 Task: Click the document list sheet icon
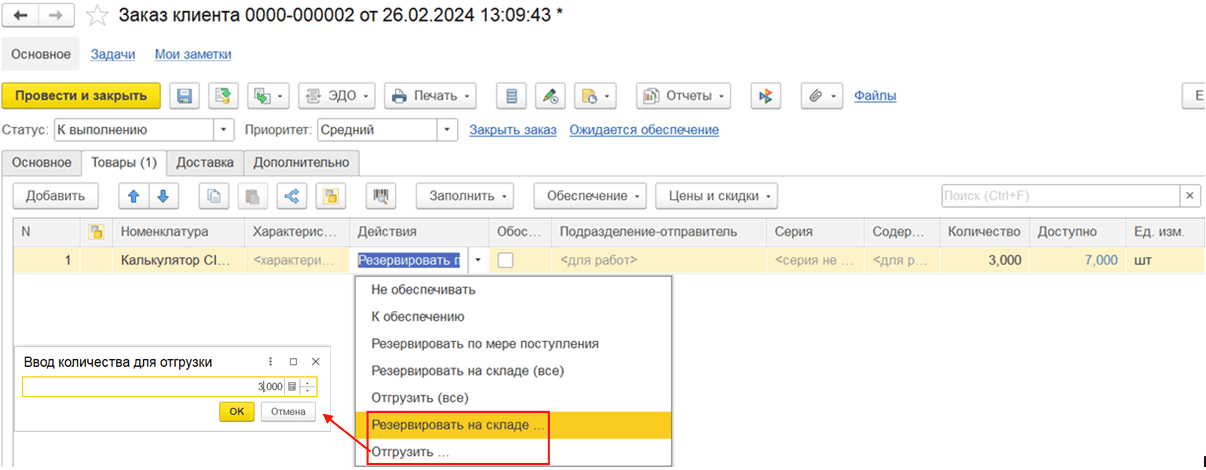point(511,96)
